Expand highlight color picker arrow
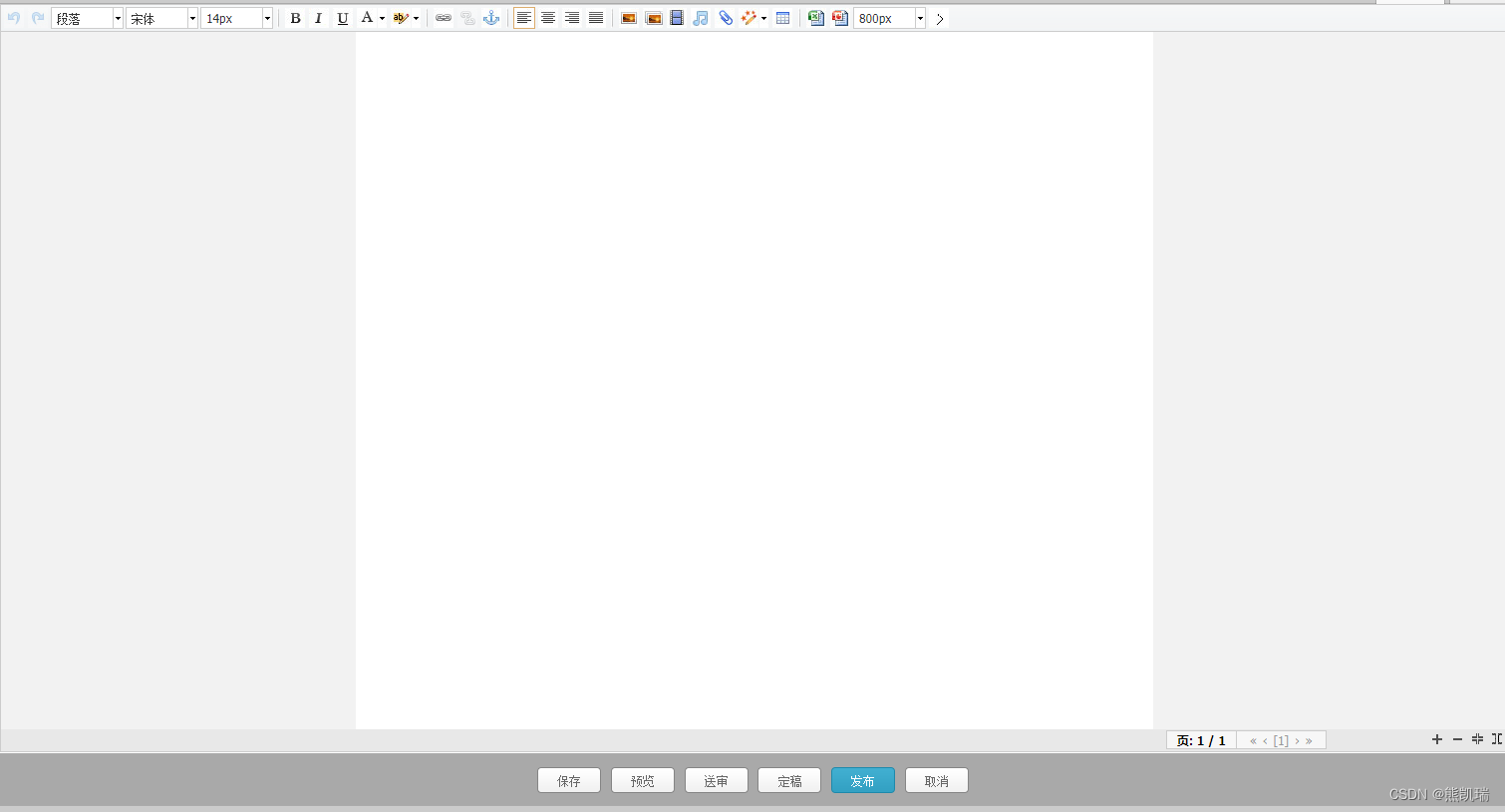 coord(416,18)
